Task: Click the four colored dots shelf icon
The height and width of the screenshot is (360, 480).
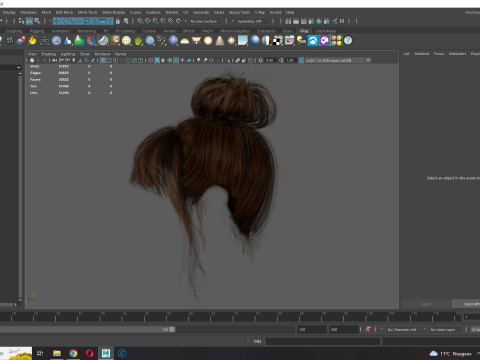Action: (336, 41)
